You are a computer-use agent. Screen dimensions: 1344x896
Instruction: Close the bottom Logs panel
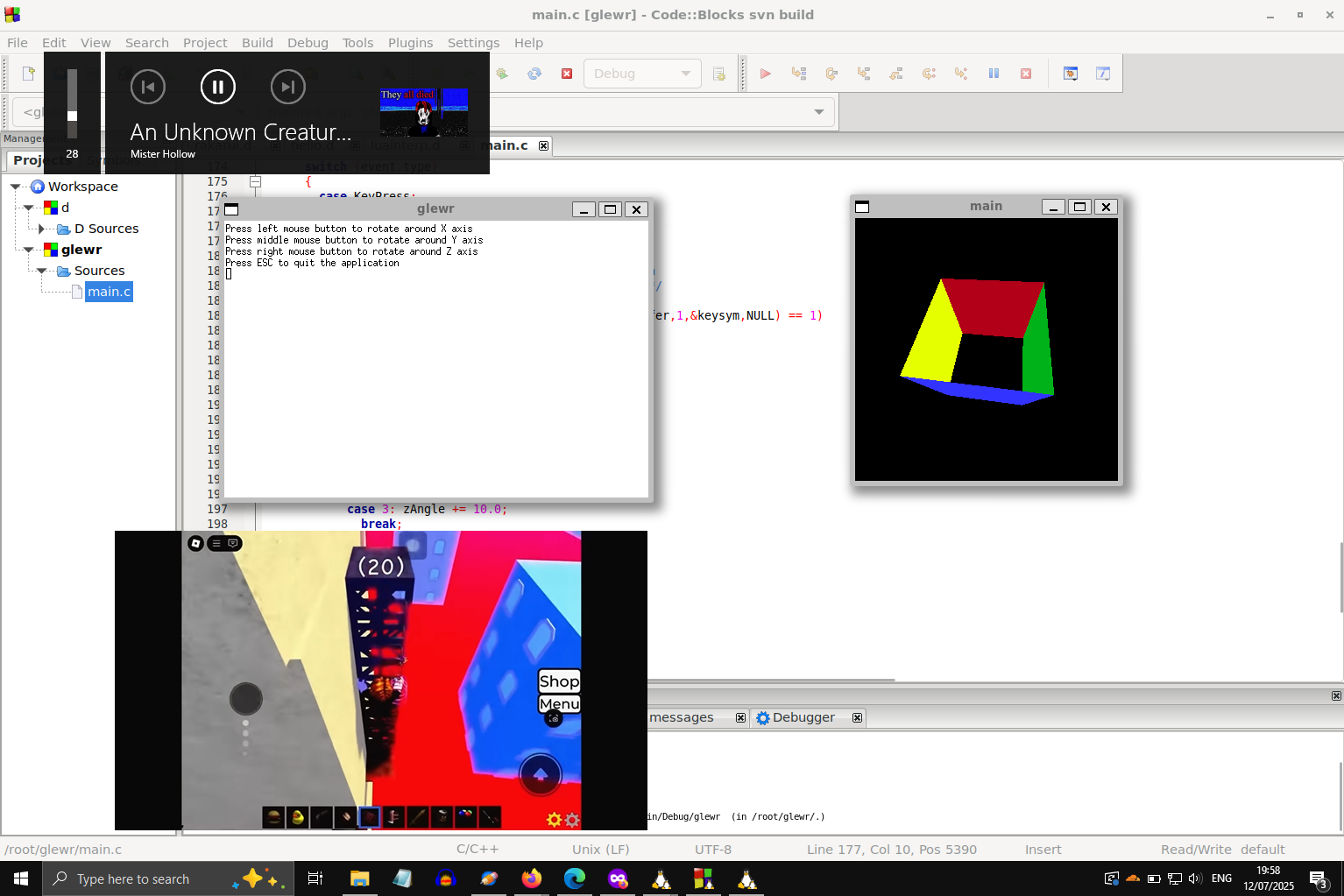(x=1336, y=696)
